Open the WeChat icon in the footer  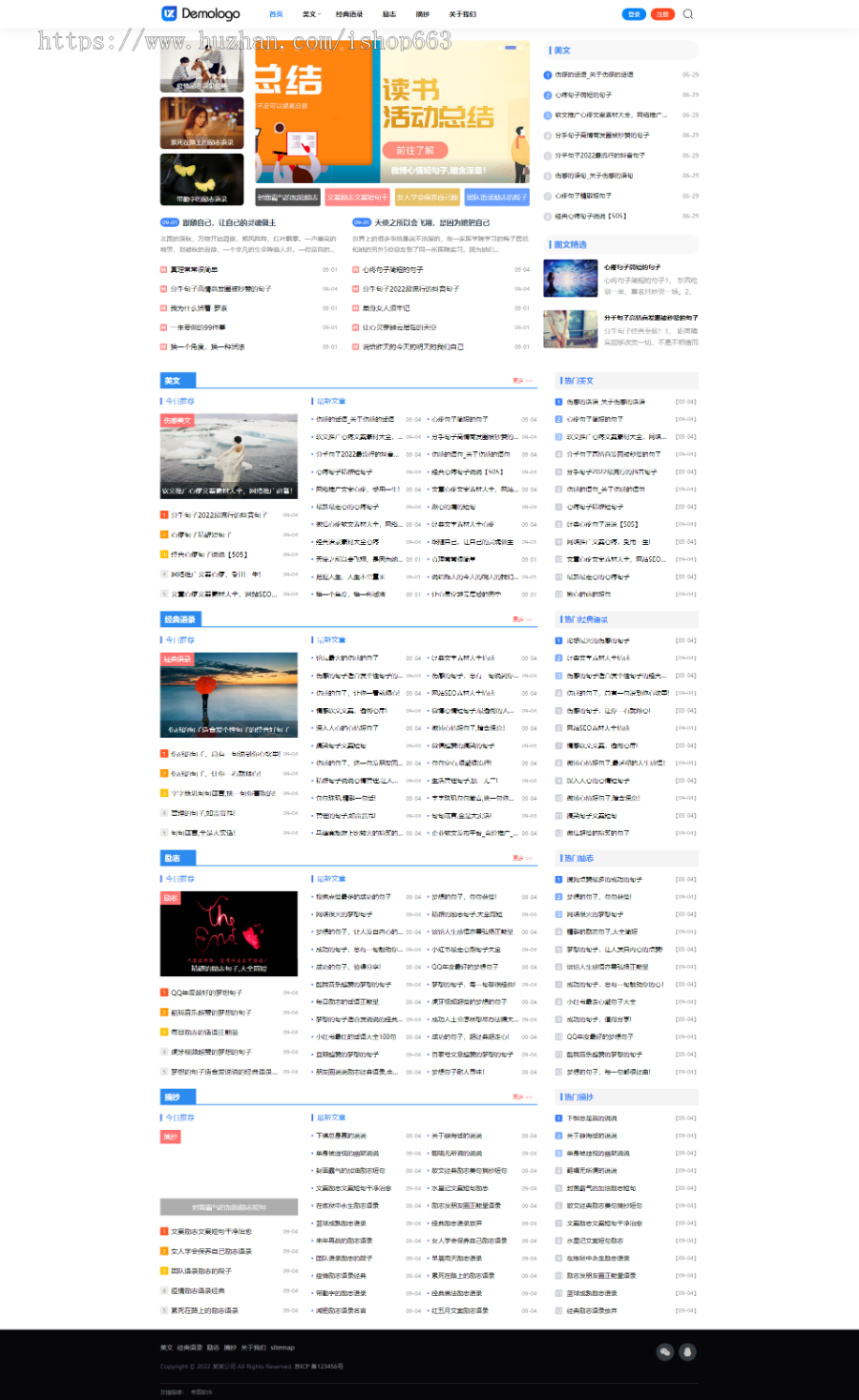coord(665,1351)
